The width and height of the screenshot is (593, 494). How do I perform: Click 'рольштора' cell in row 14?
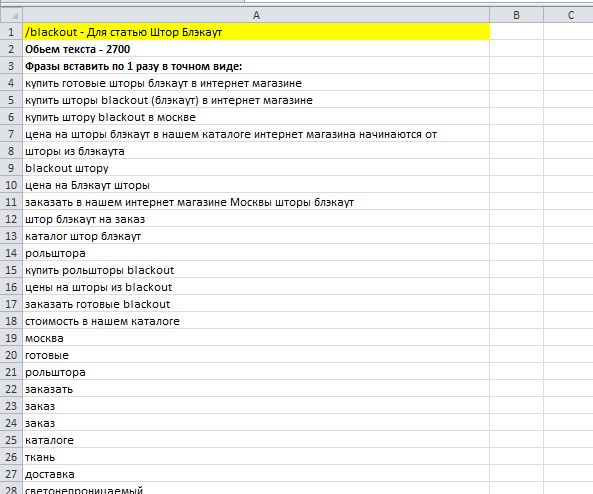point(256,253)
